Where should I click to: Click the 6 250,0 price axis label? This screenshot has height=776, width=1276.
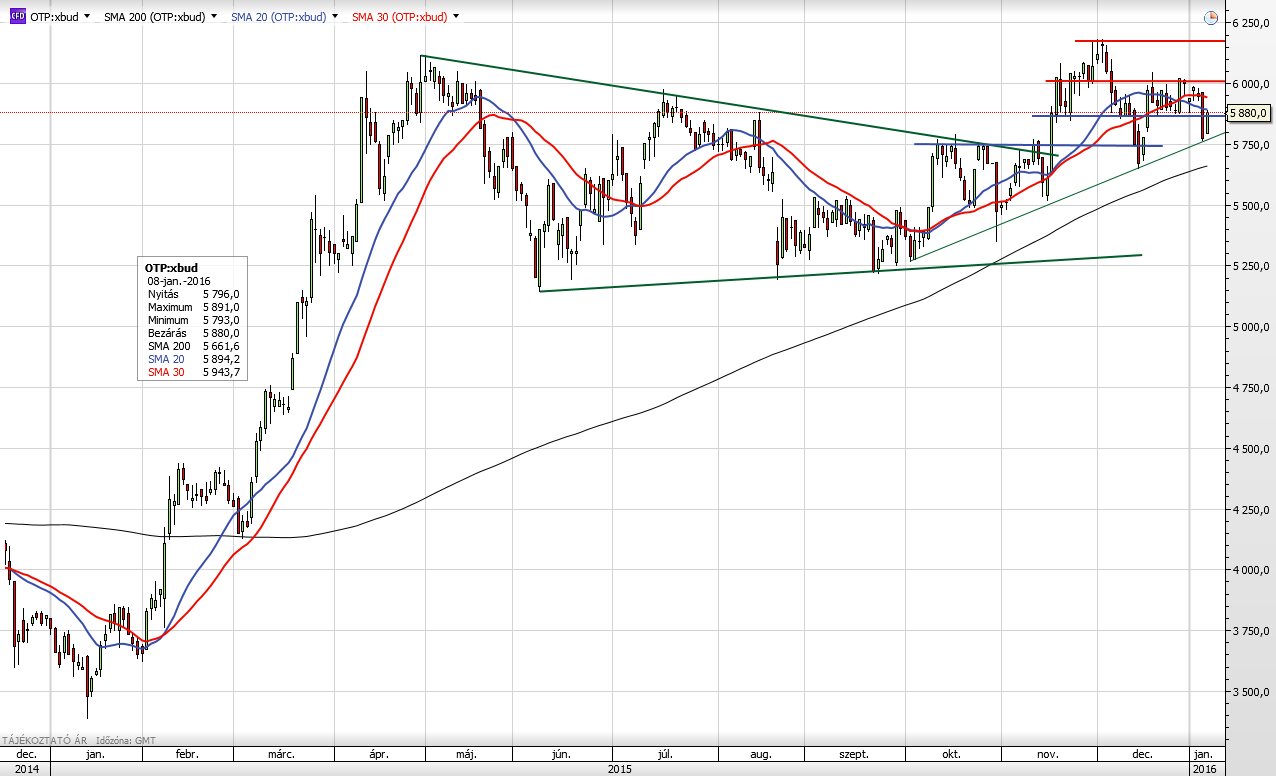tap(1251, 23)
